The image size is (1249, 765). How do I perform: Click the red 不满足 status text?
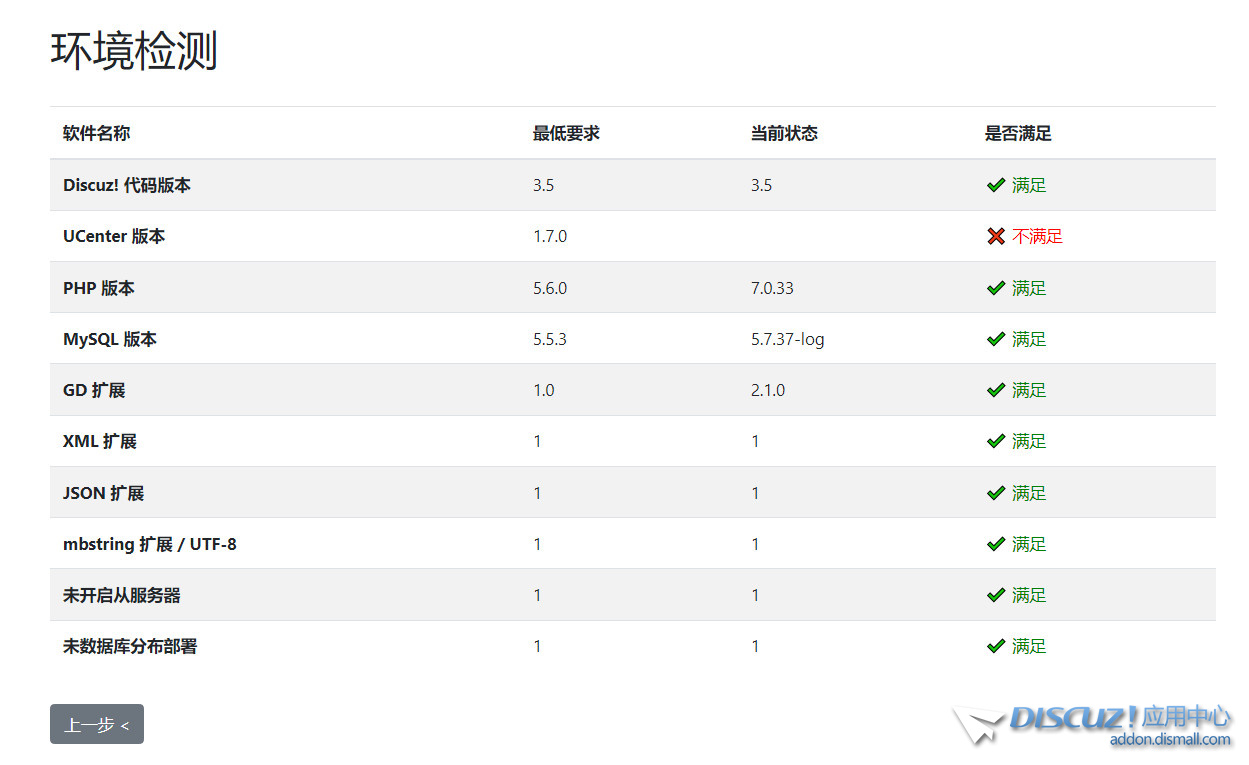tap(1037, 237)
